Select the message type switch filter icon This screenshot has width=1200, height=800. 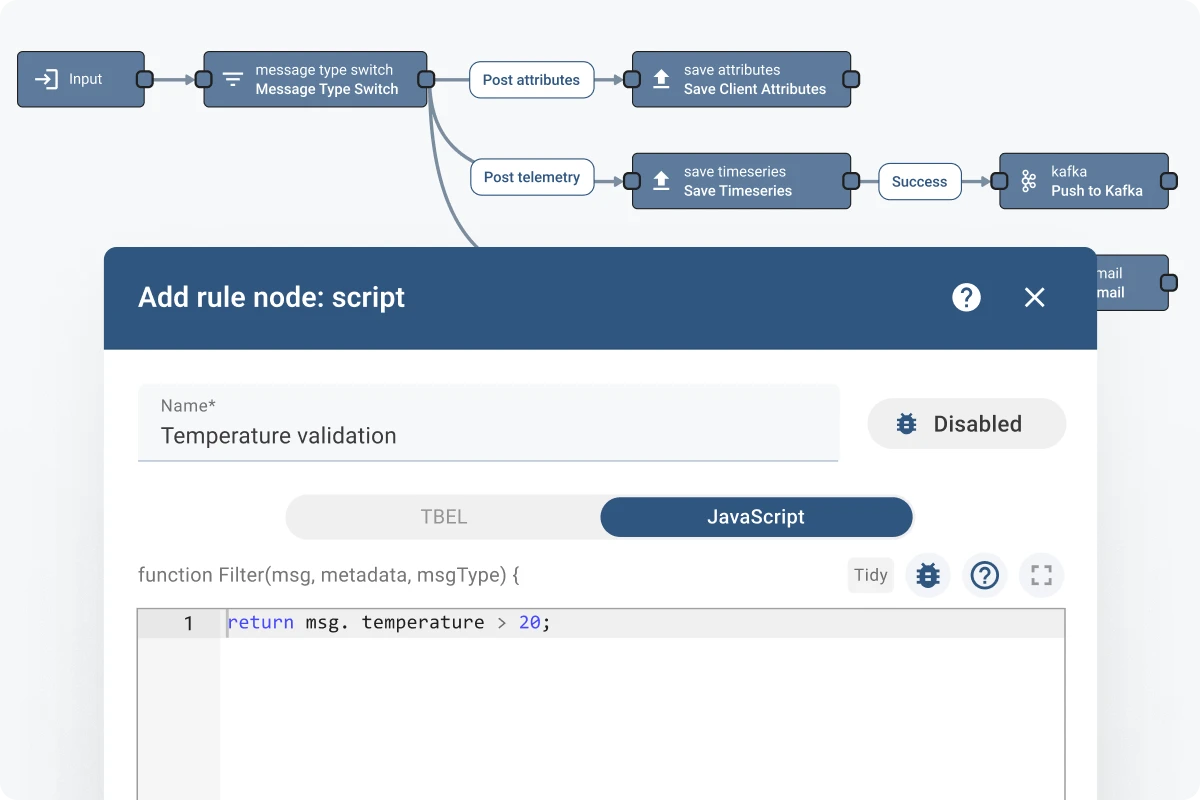pyautogui.click(x=233, y=79)
